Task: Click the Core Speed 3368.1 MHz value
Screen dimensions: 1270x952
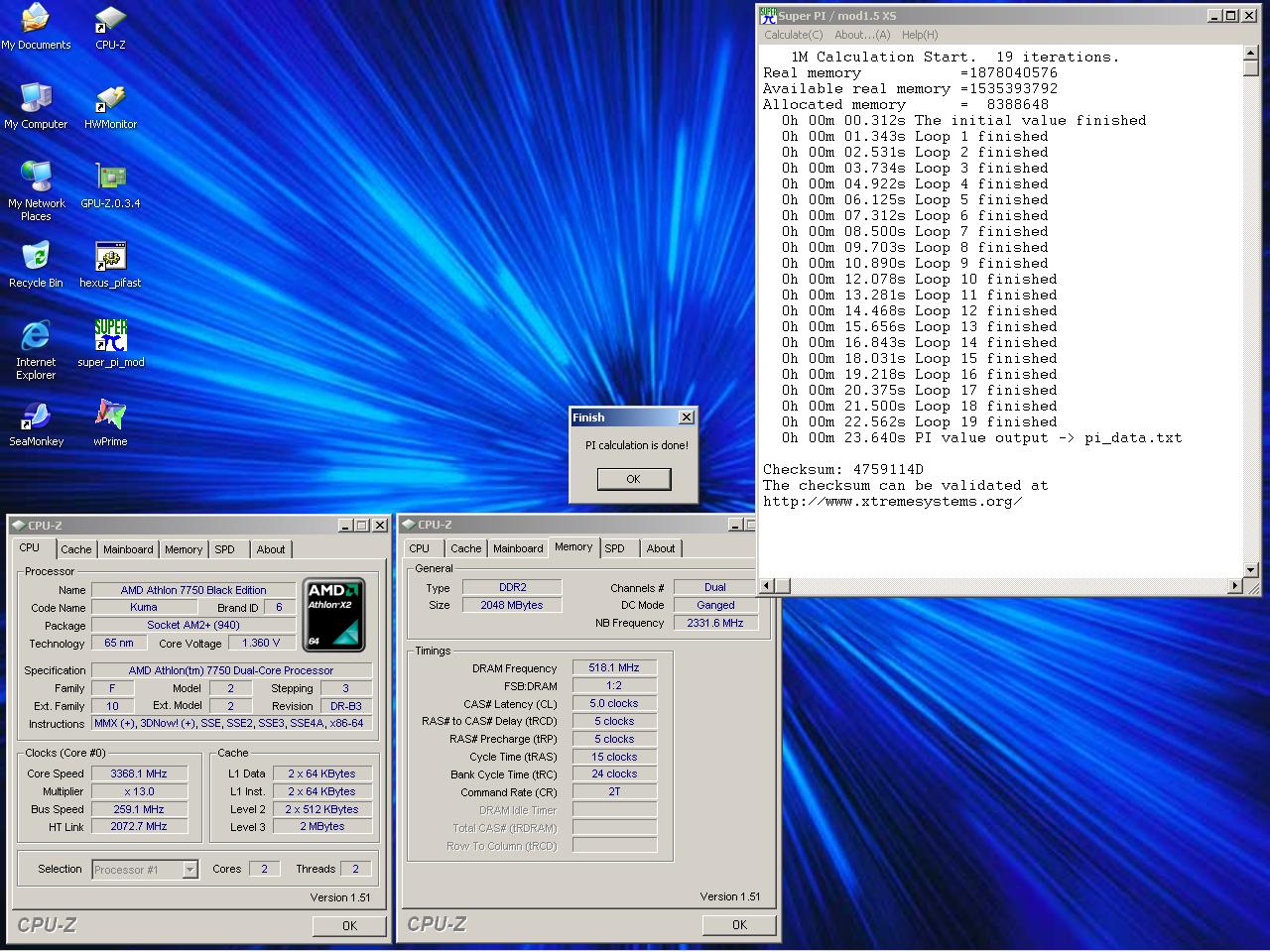Action: pos(139,773)
